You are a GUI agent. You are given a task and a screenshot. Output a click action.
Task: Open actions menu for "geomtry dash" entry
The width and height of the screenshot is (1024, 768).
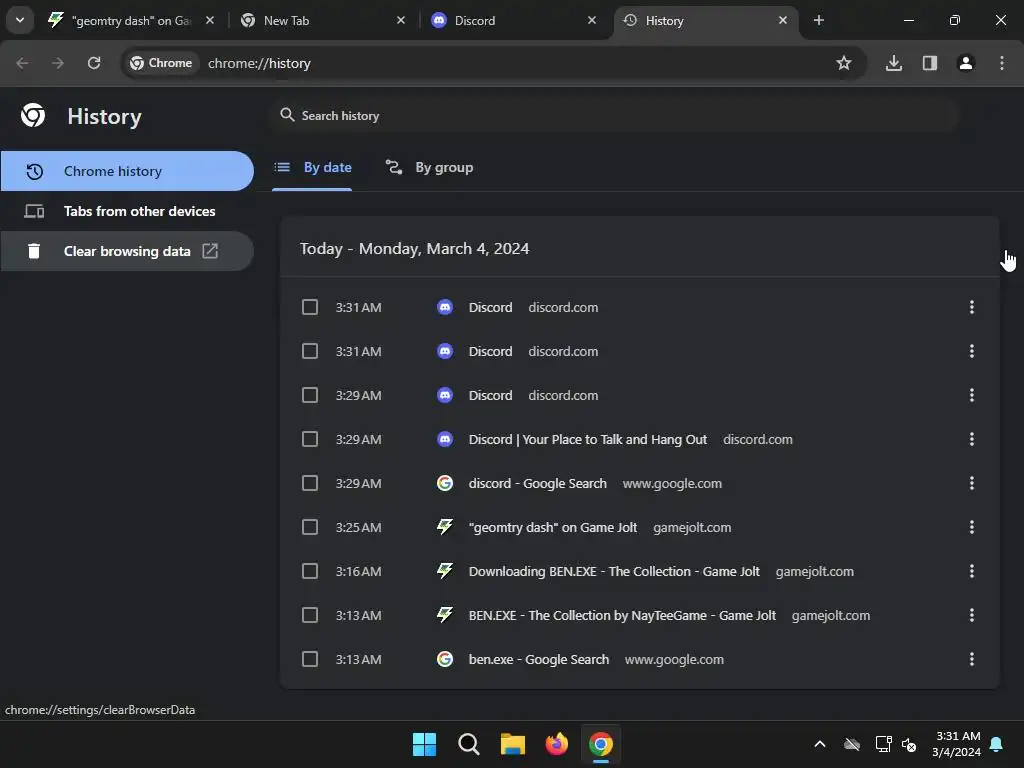click(972, 527)
